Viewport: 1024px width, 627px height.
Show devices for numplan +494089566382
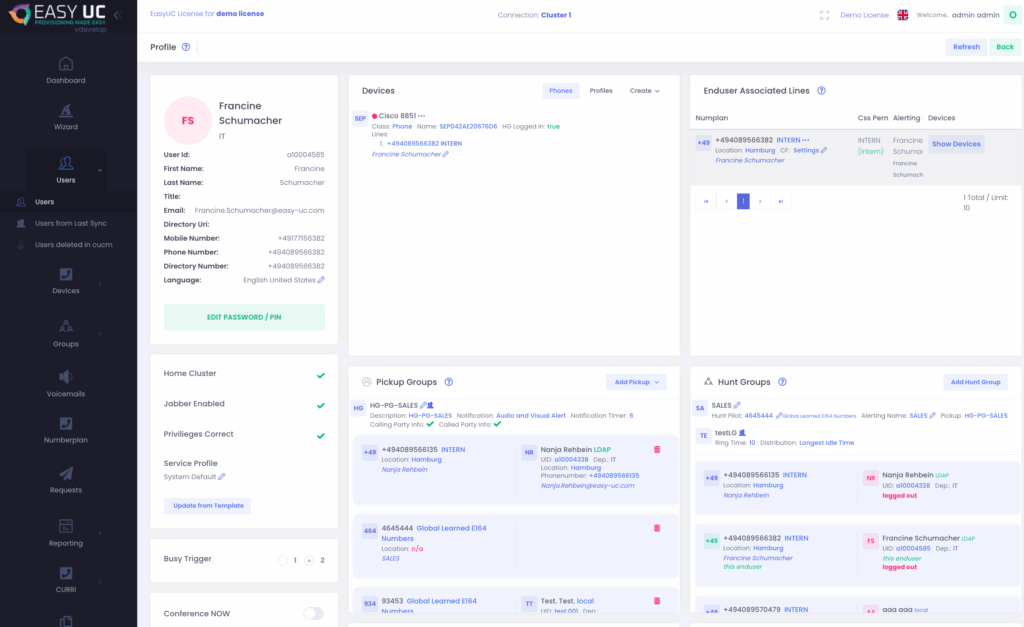point(955,143)
